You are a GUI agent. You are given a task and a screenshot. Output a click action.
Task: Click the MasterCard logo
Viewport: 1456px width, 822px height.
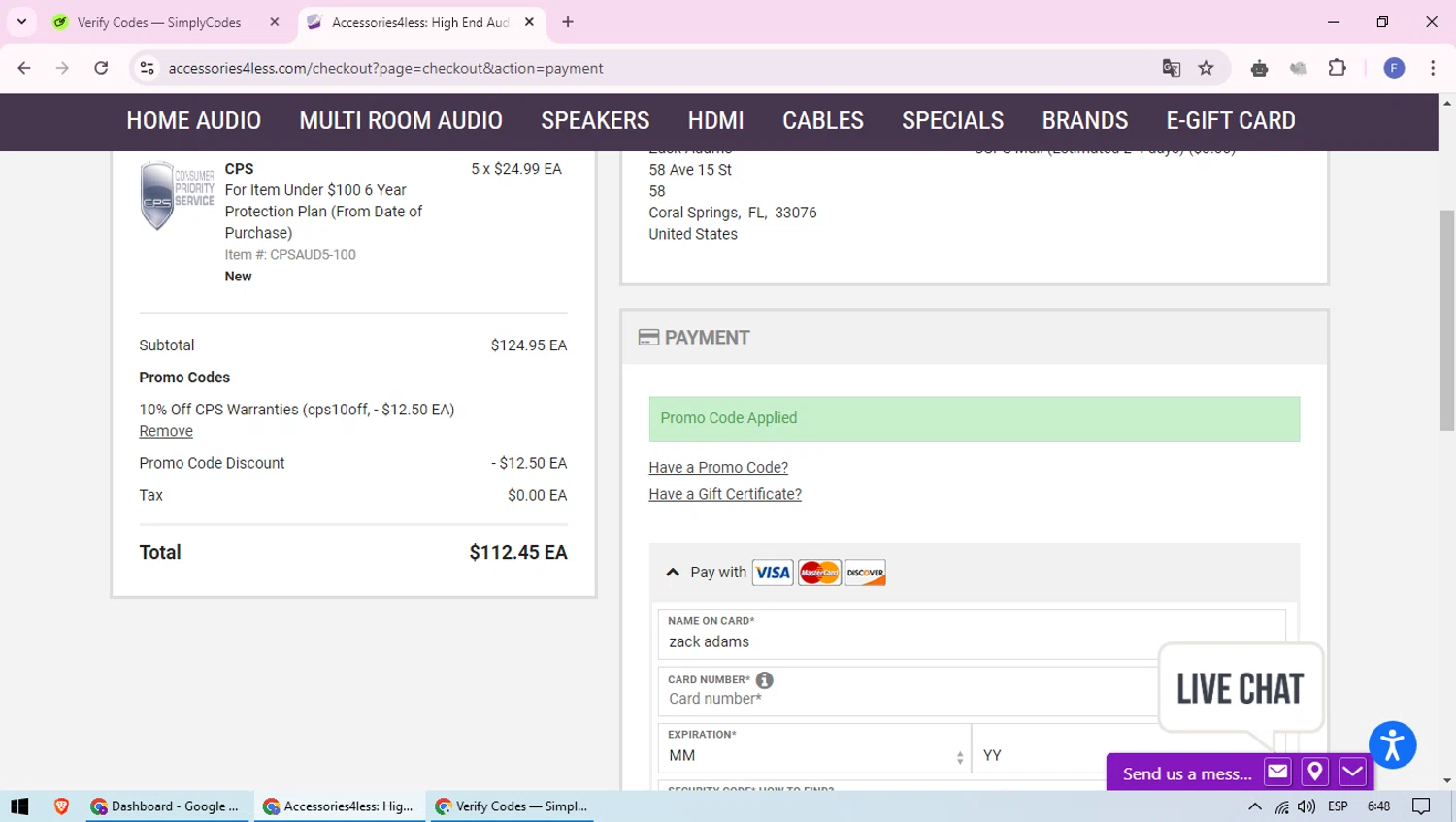[819, 573]
